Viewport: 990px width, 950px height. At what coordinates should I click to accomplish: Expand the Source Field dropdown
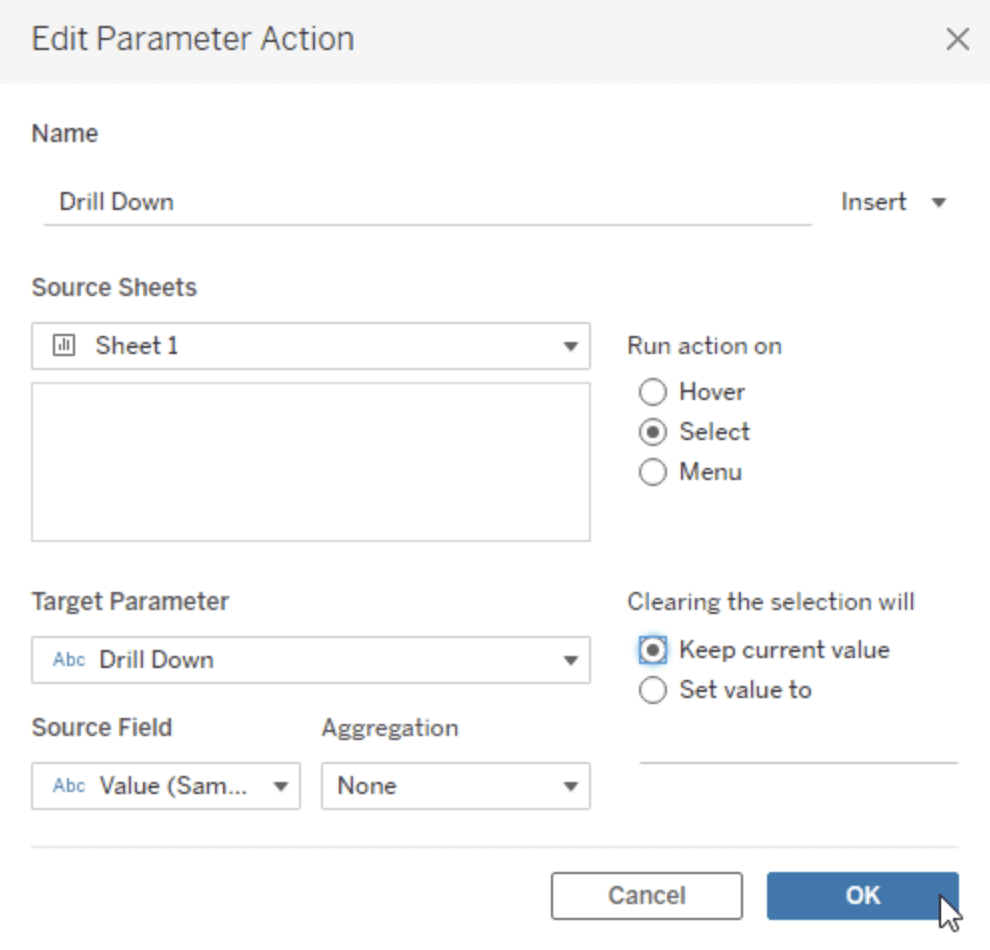coord(280,787)
